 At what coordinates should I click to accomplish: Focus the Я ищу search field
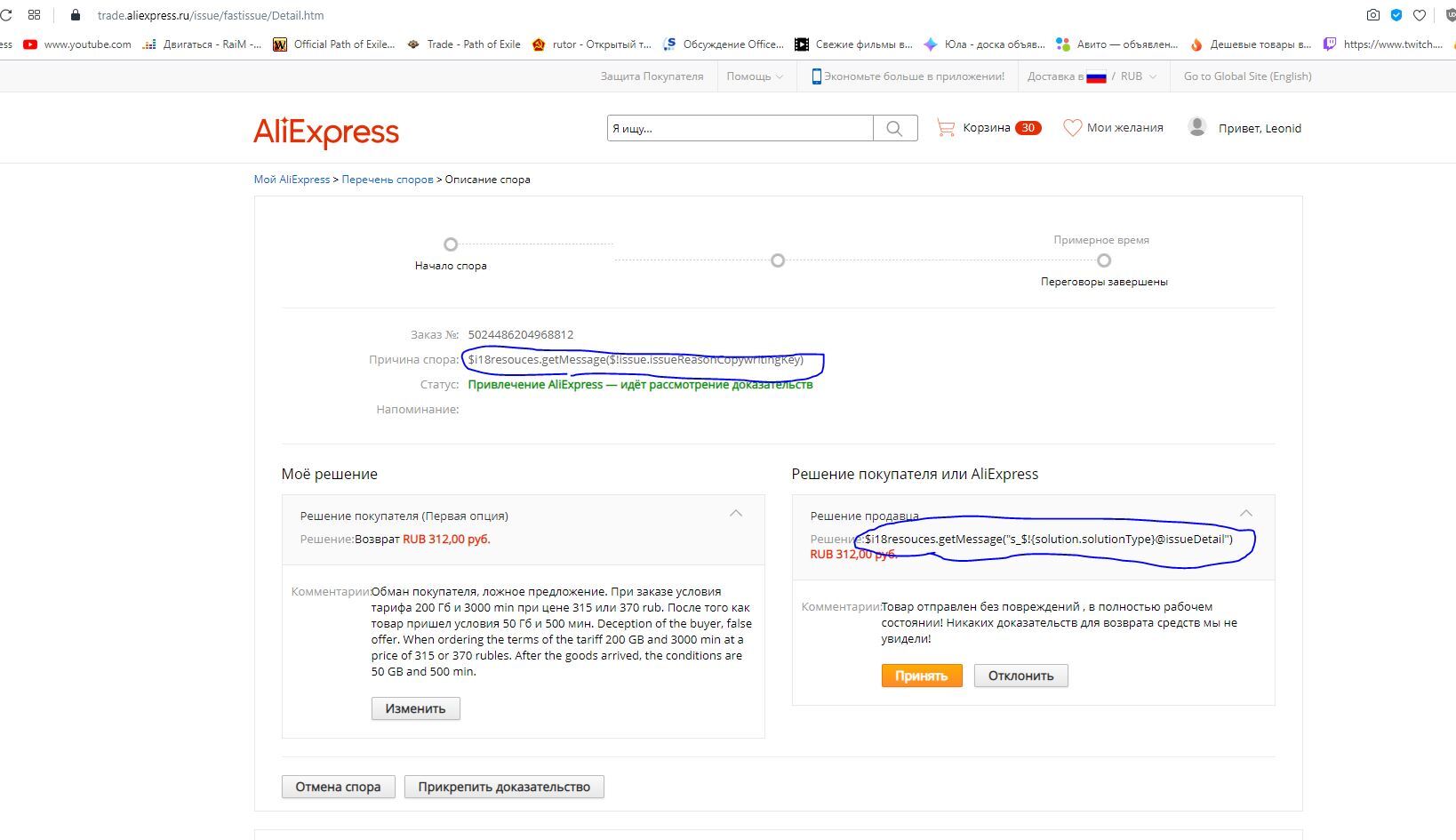pyautogui.click(x=740, y=128)
